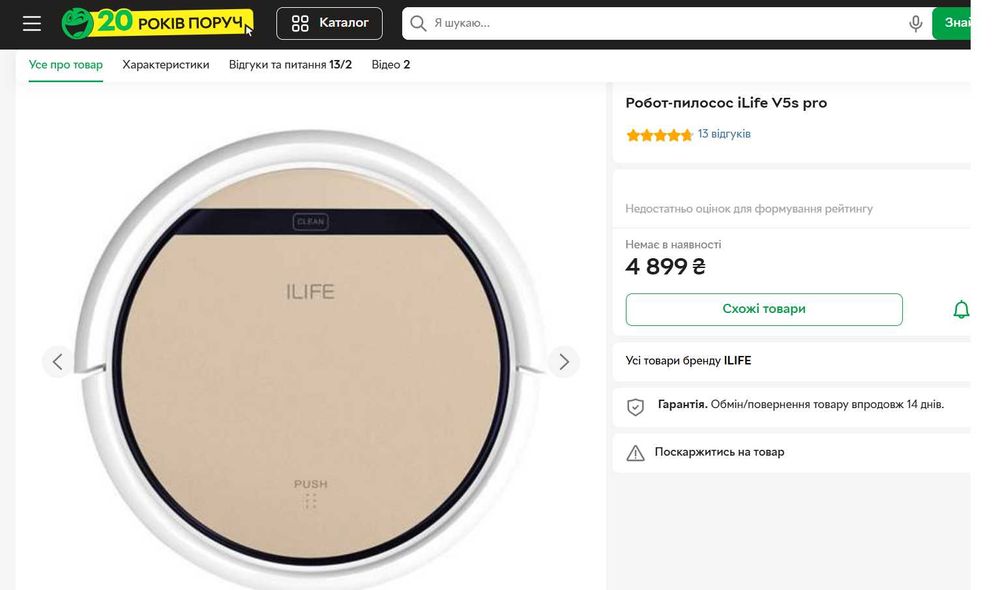
Task: Click the Схожі товари button
Action: tap(764, 309)
